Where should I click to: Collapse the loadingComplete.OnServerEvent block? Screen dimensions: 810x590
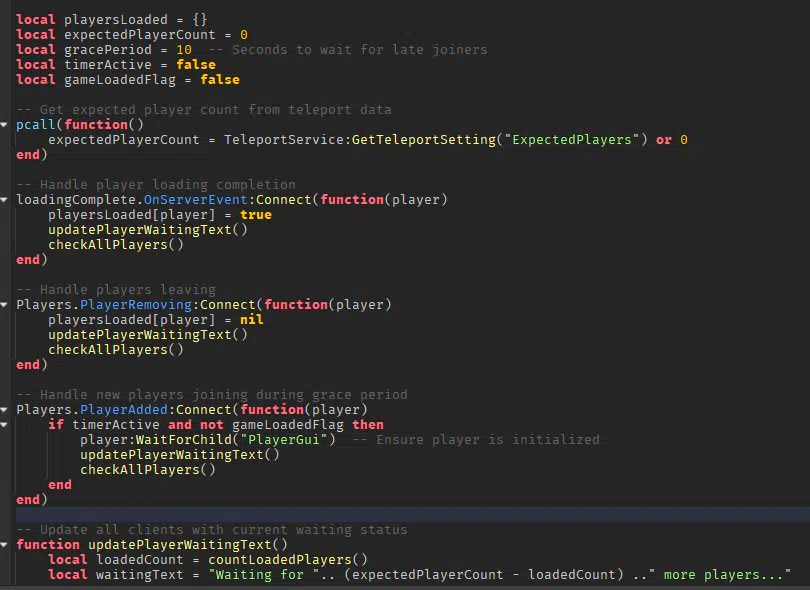pyautogui.click(x=7, y=200)
